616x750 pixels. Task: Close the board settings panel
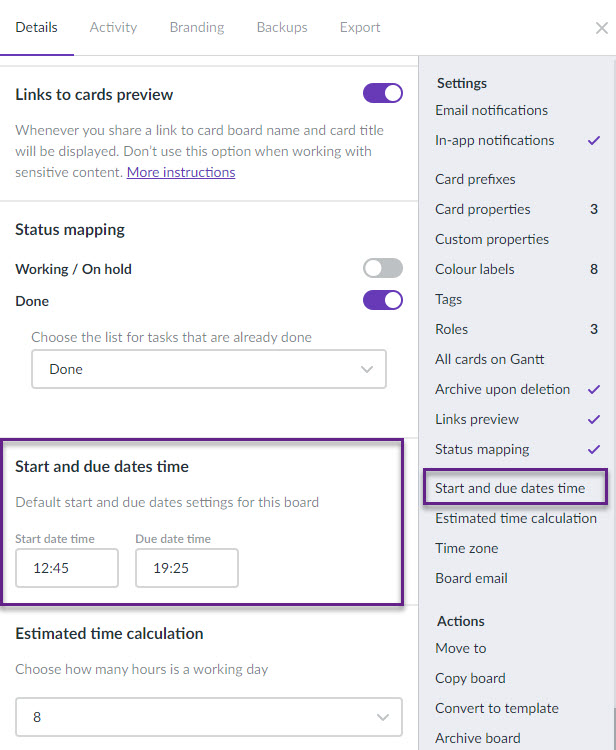601,28
